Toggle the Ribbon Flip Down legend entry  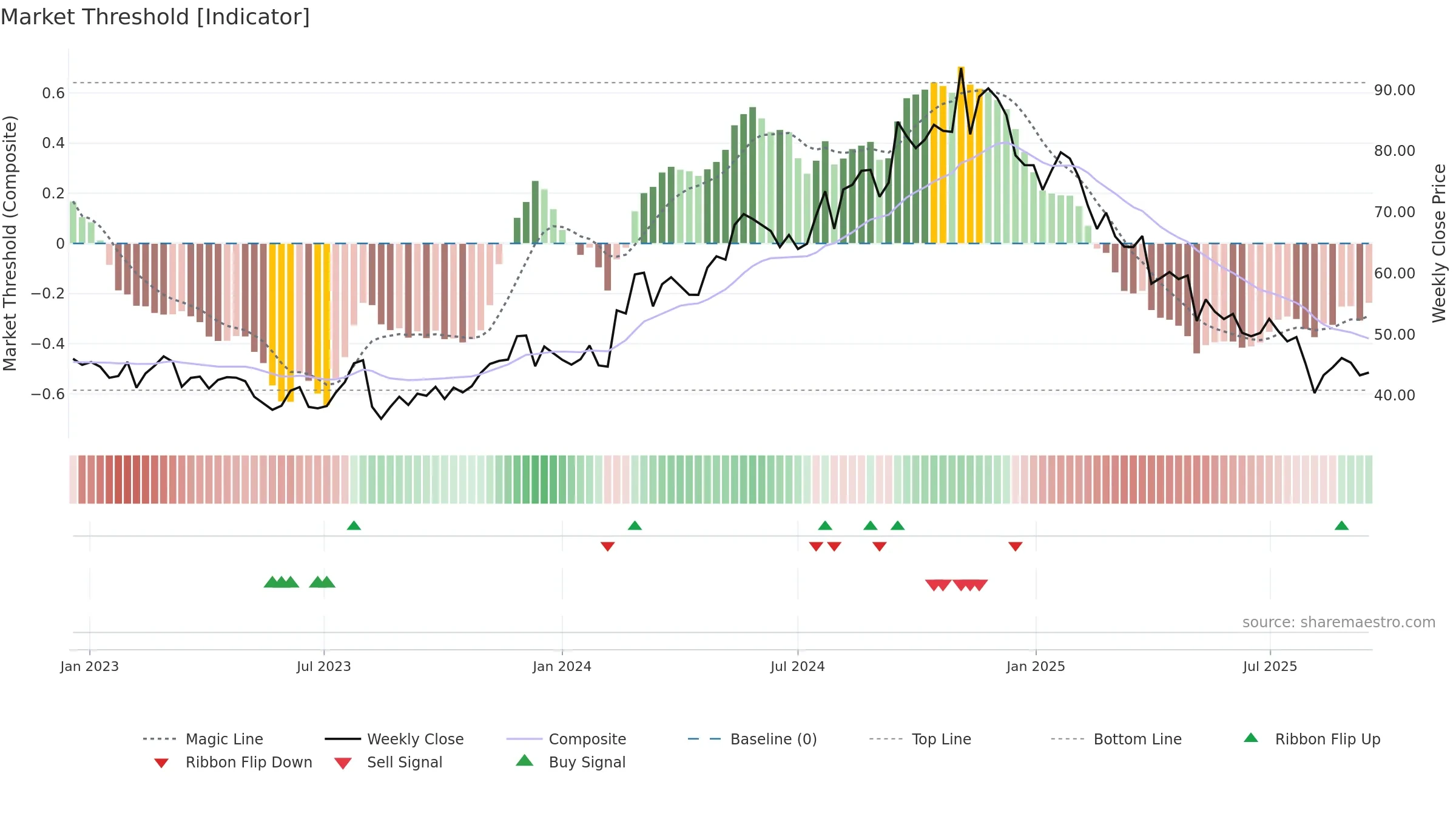(232, 762)
